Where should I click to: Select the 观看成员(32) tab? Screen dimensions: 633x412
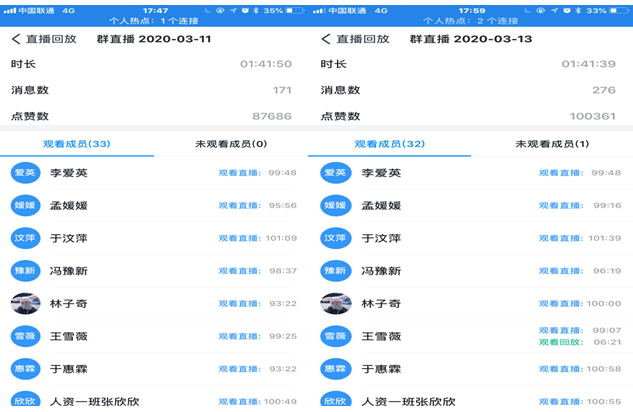[x=386, y=144]
